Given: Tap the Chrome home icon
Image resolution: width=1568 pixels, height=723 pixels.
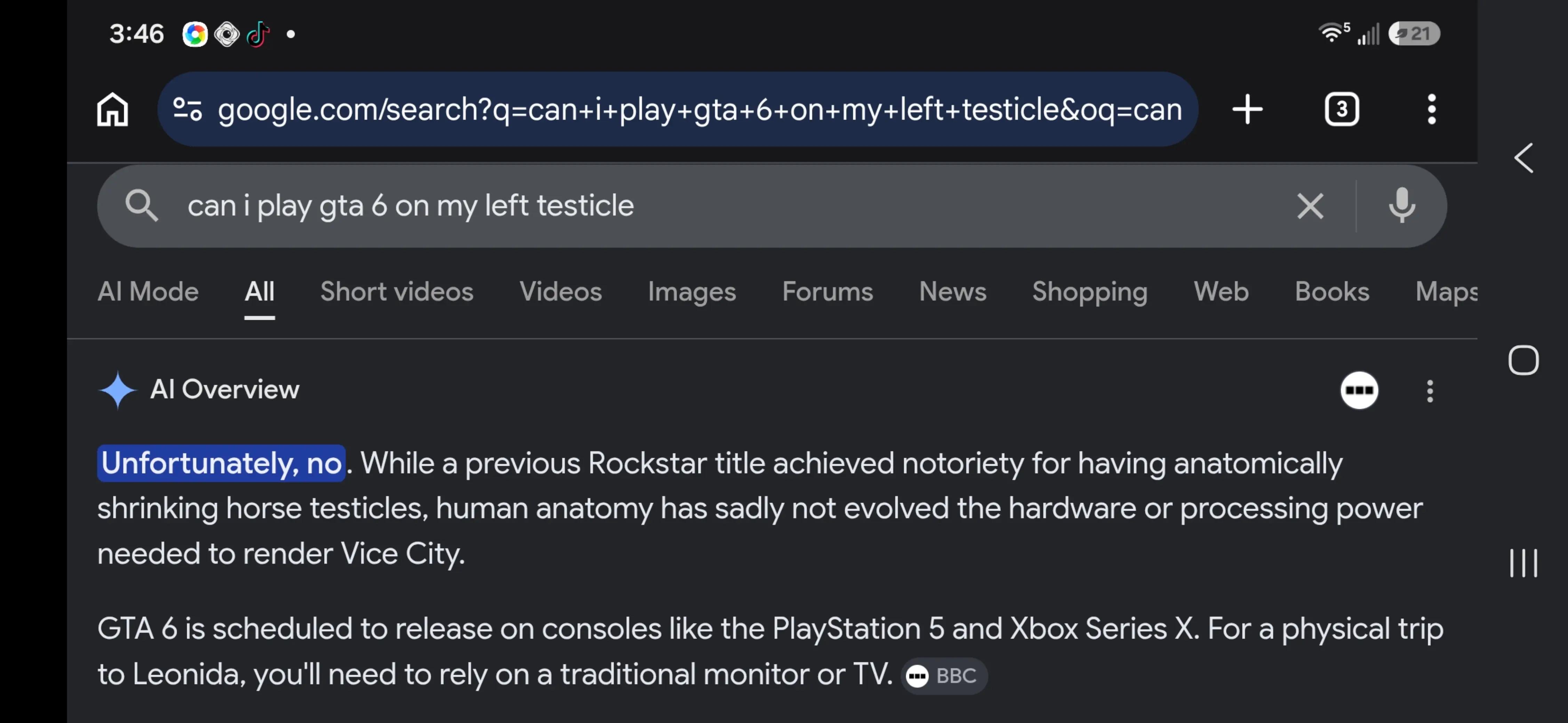Looking at the screenshot, I should point(113,109).
